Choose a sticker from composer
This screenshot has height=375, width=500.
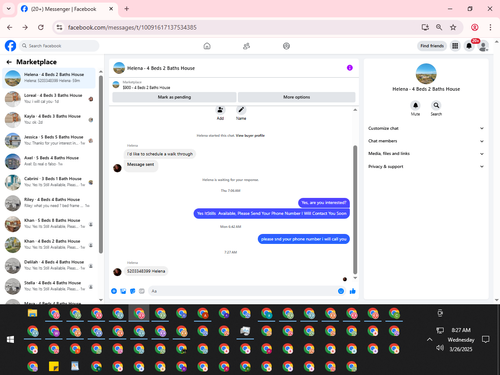click(x=132, y=291)
